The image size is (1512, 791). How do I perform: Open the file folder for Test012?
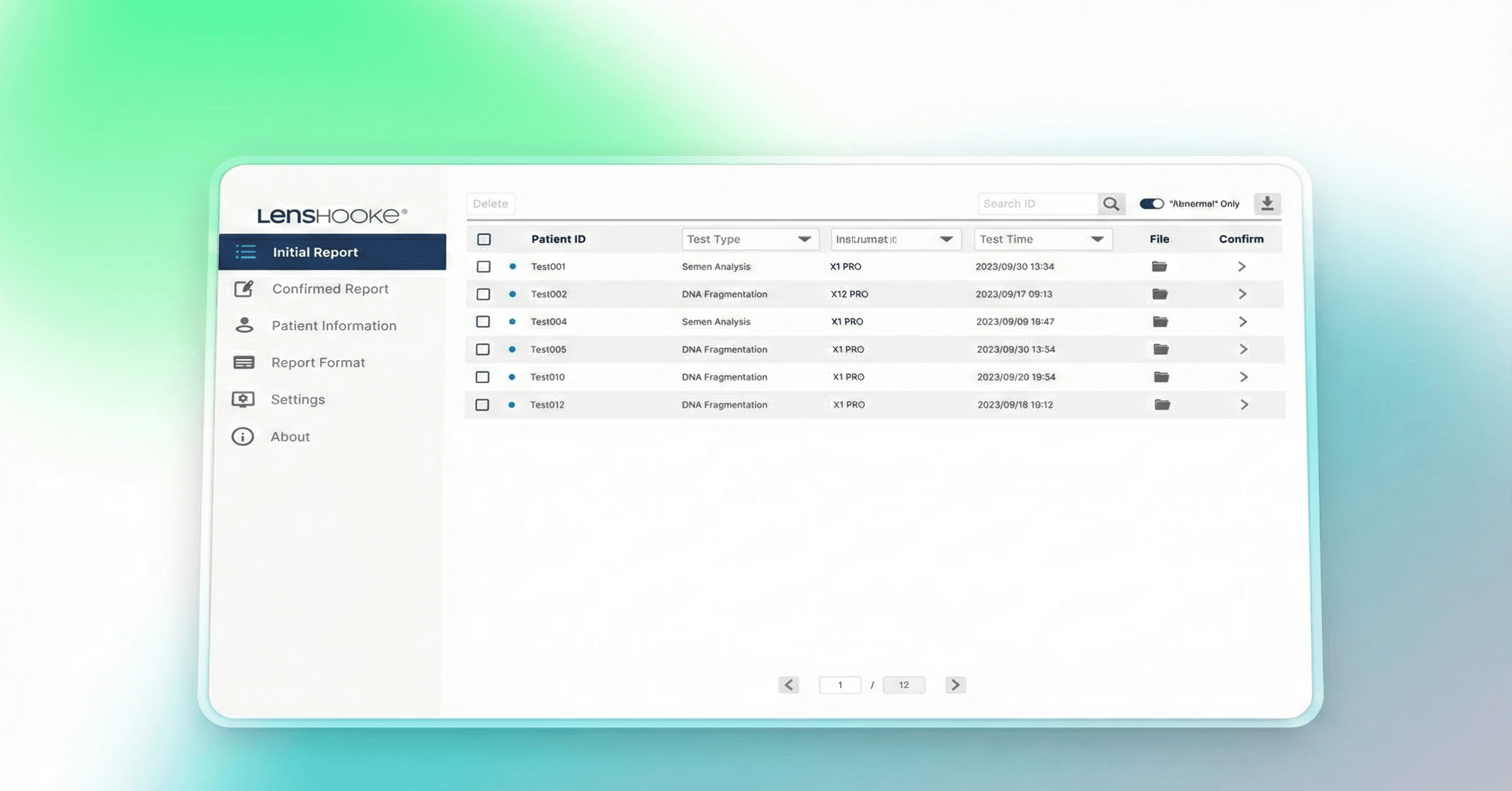tap(1162, 405)
